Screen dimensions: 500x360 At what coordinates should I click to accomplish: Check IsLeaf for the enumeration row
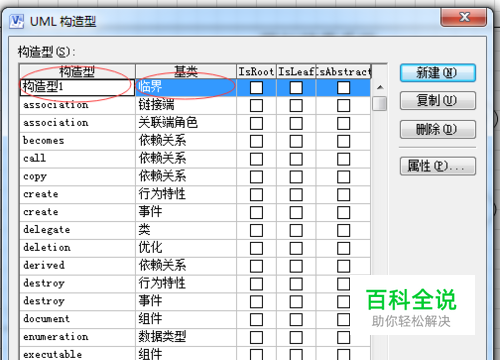click(296, 337)
